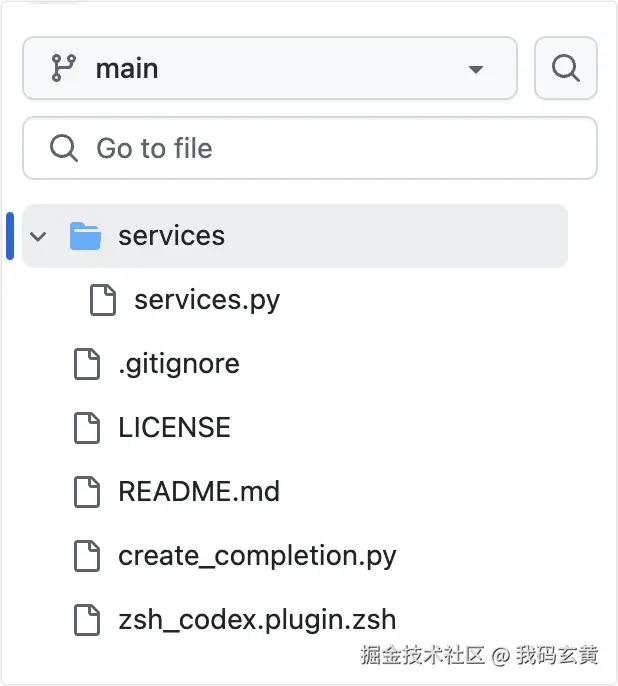The image size is (618, 686).
Task: Click the blue services folder icon
Action: click(86, 237)
